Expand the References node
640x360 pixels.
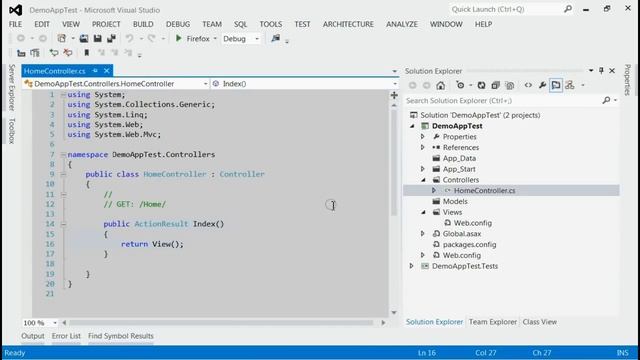click(423, 147)
